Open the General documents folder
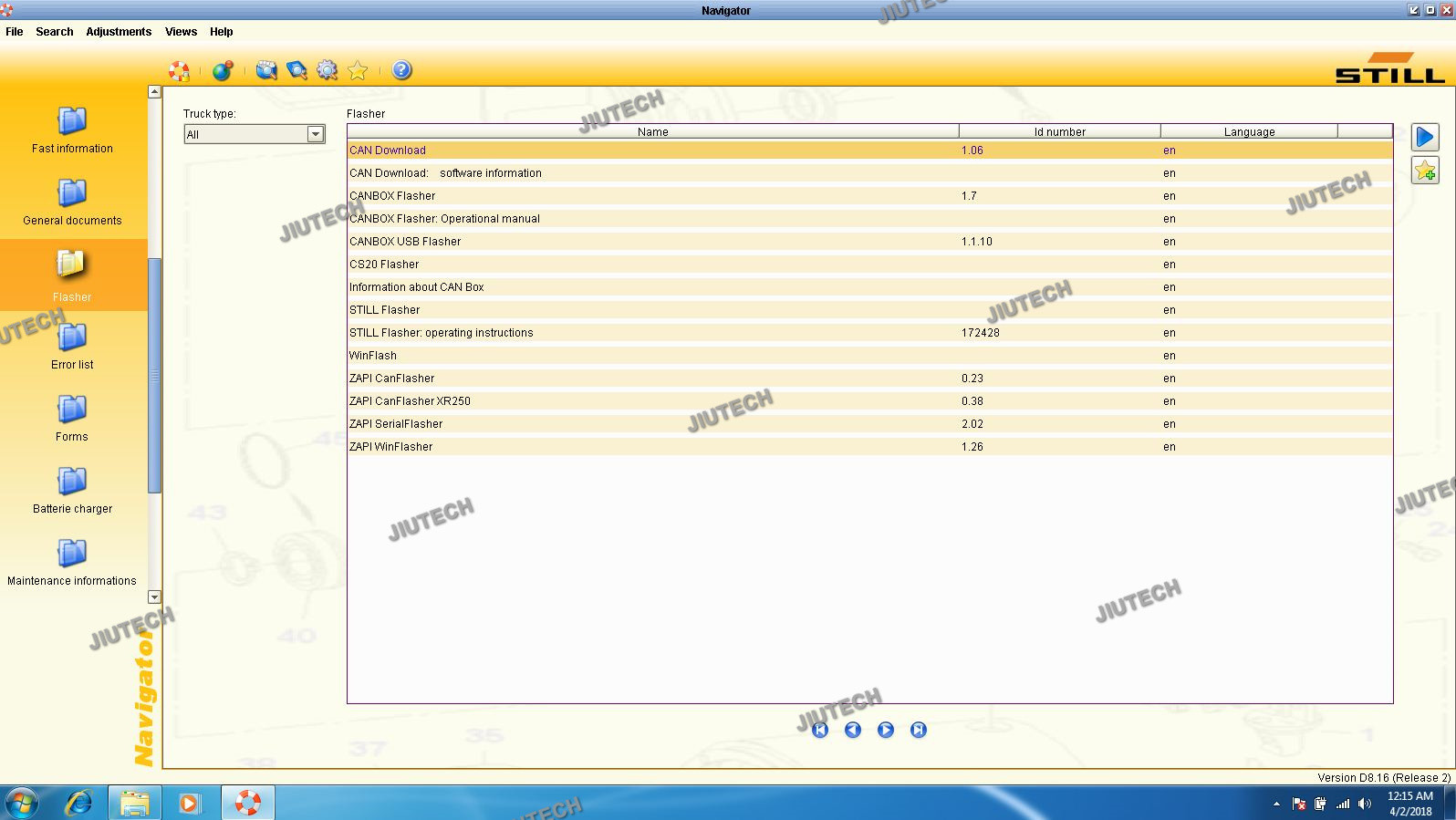The image size is (1456, 820). [72, 202]
